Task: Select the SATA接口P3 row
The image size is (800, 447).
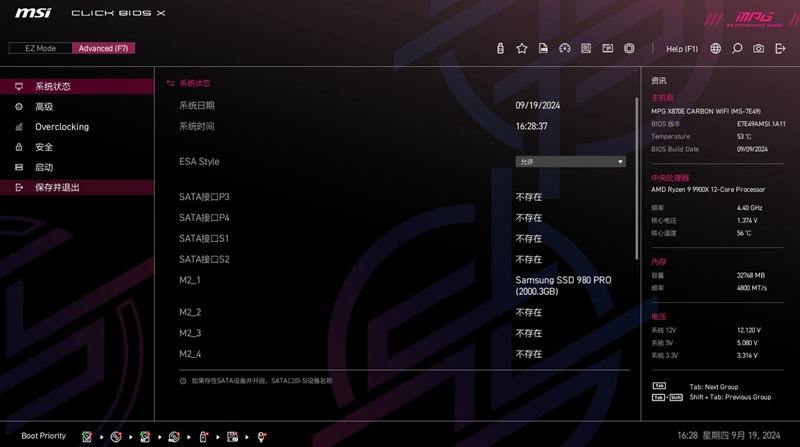Action: click(x=403, y=197)
